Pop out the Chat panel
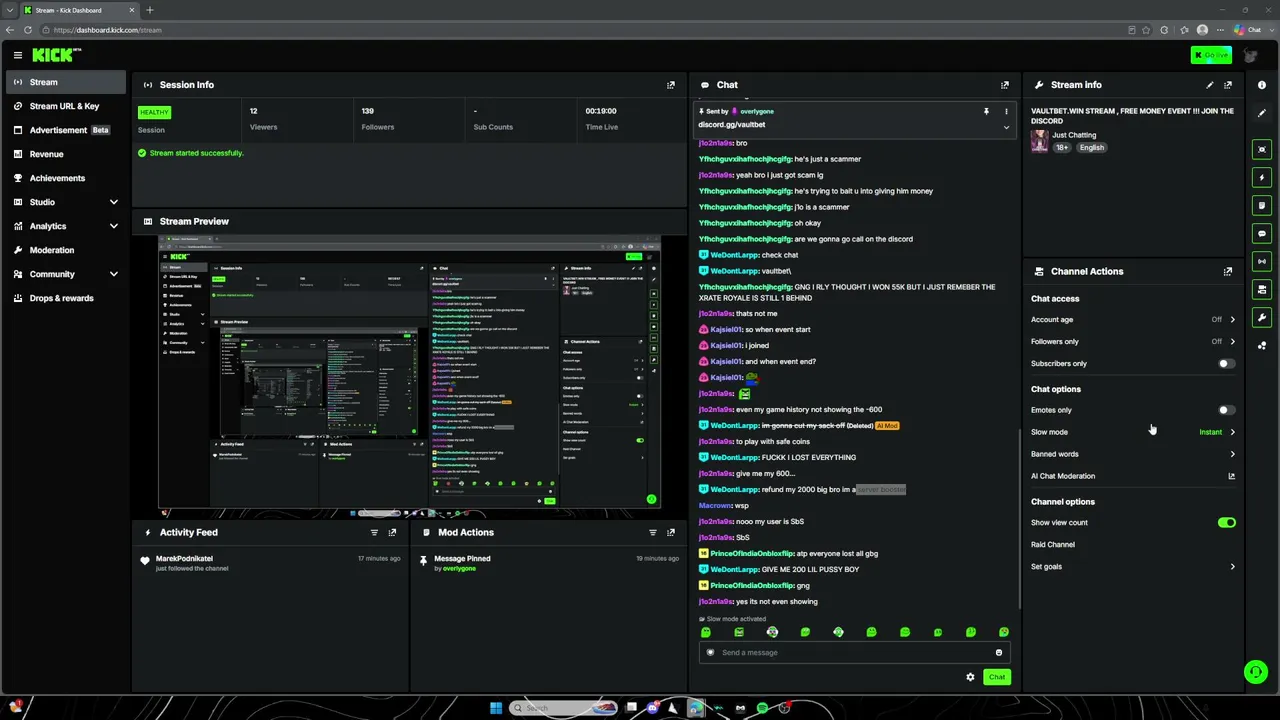The width and height of the screenshot is (1280, 720). point(1005,85)
